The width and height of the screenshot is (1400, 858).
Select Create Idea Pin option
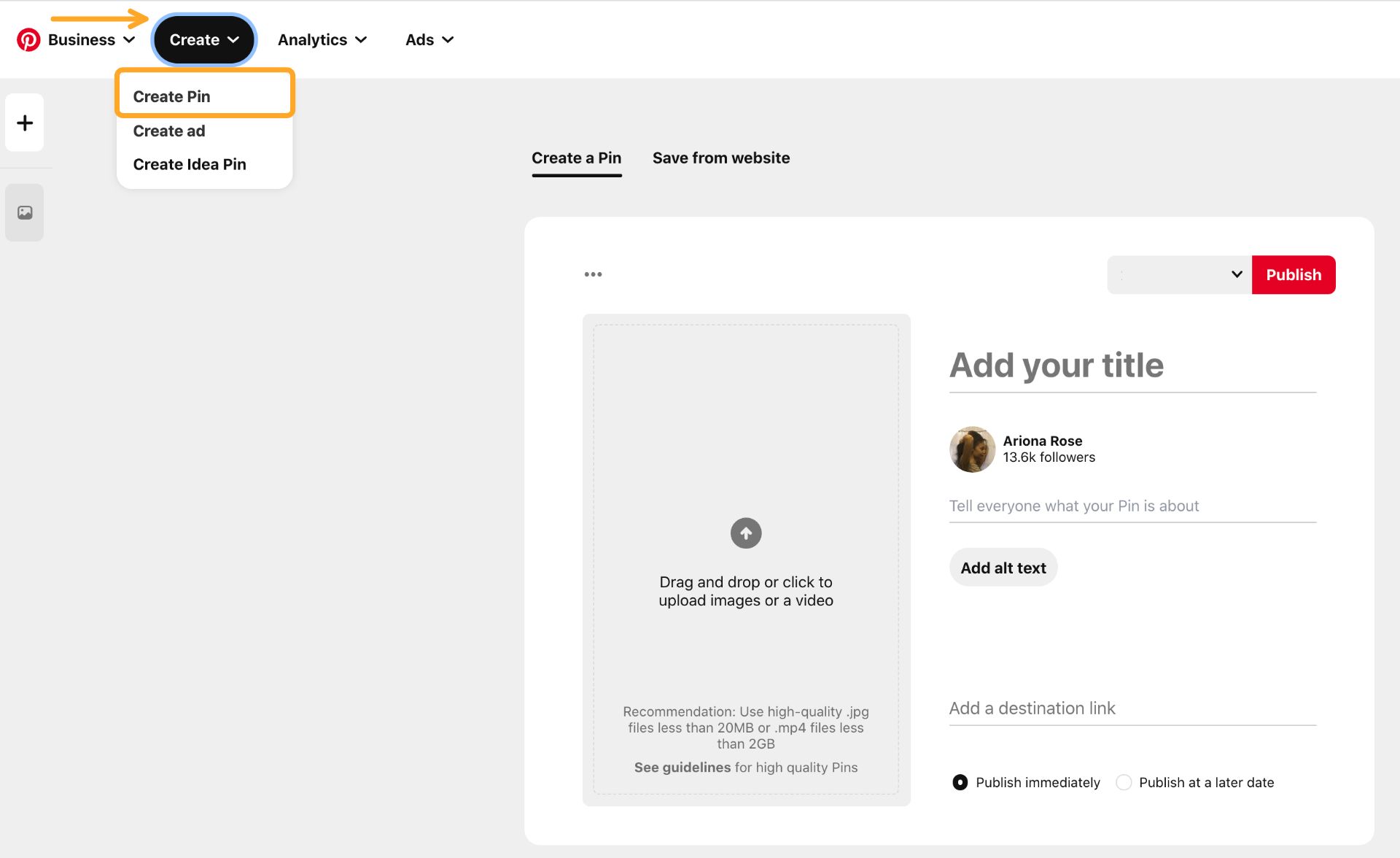click(x=190, y=164)
